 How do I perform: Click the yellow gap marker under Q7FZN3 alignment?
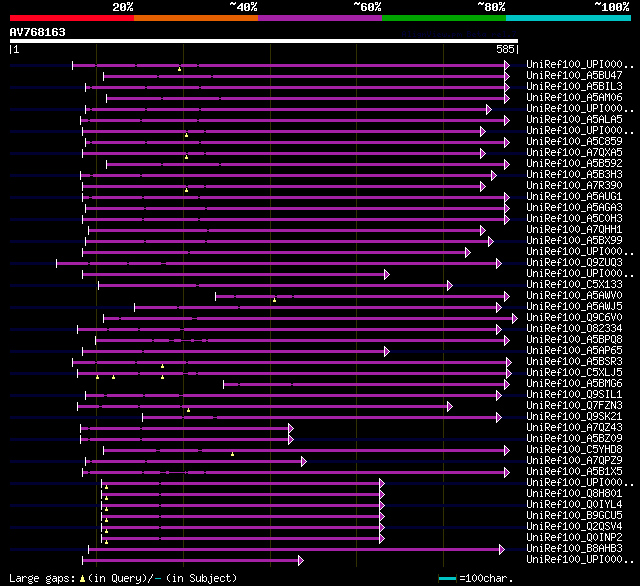(x=188, y=410)
